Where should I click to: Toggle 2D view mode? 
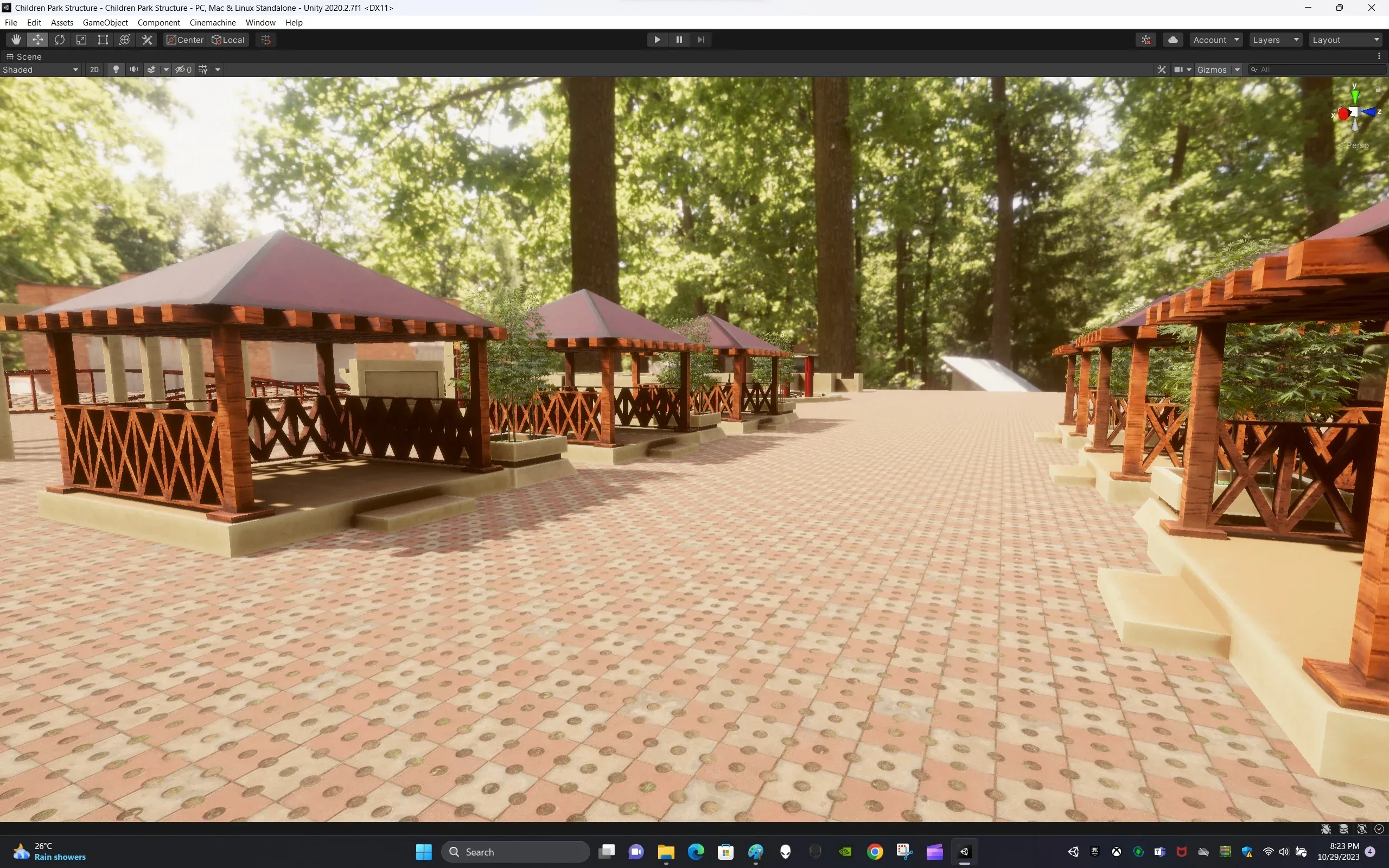point(94,69)
